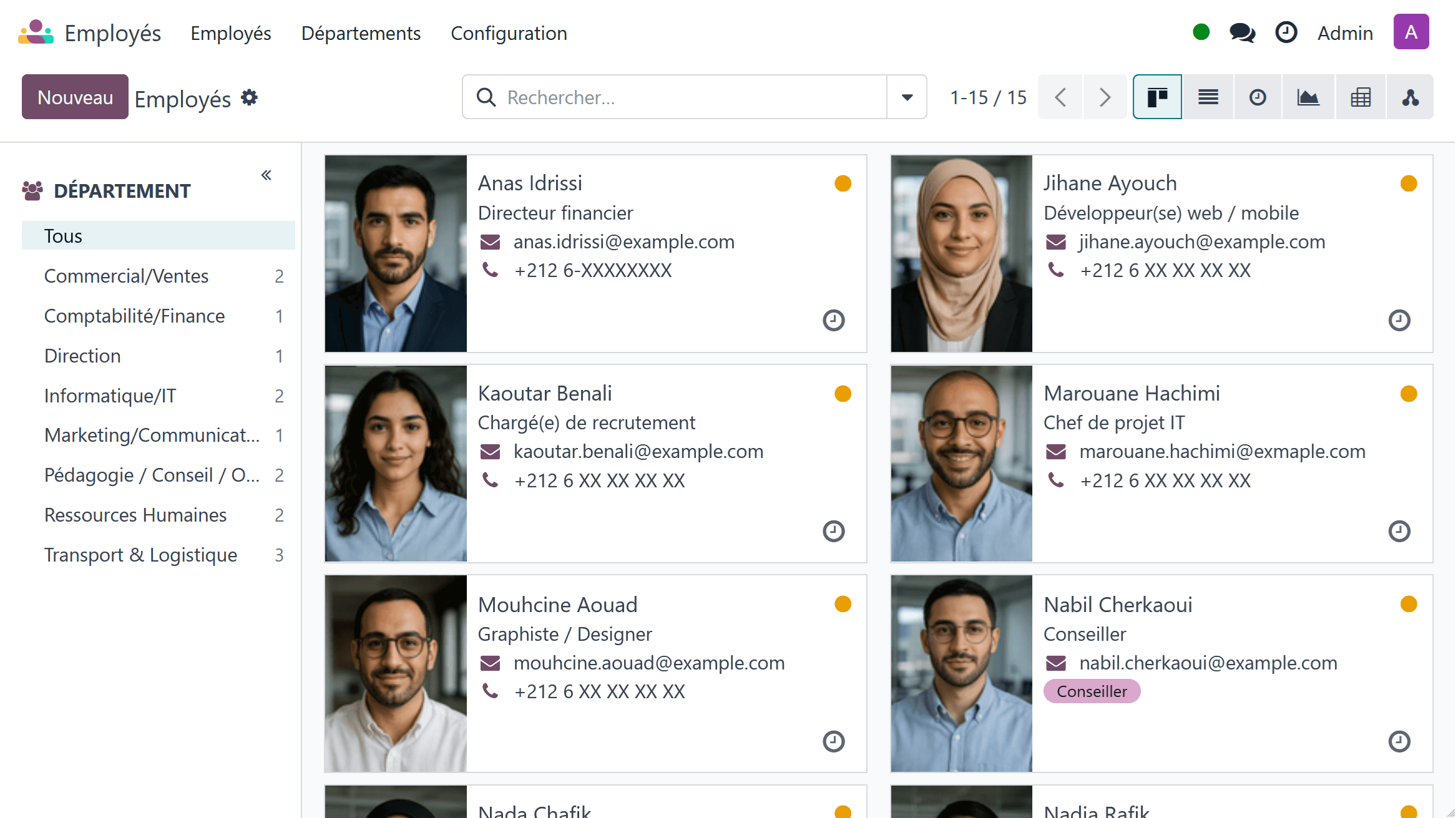Open the graph view
The width and height of the screenshot is (1456, 818).
(x=1308, y=97)
